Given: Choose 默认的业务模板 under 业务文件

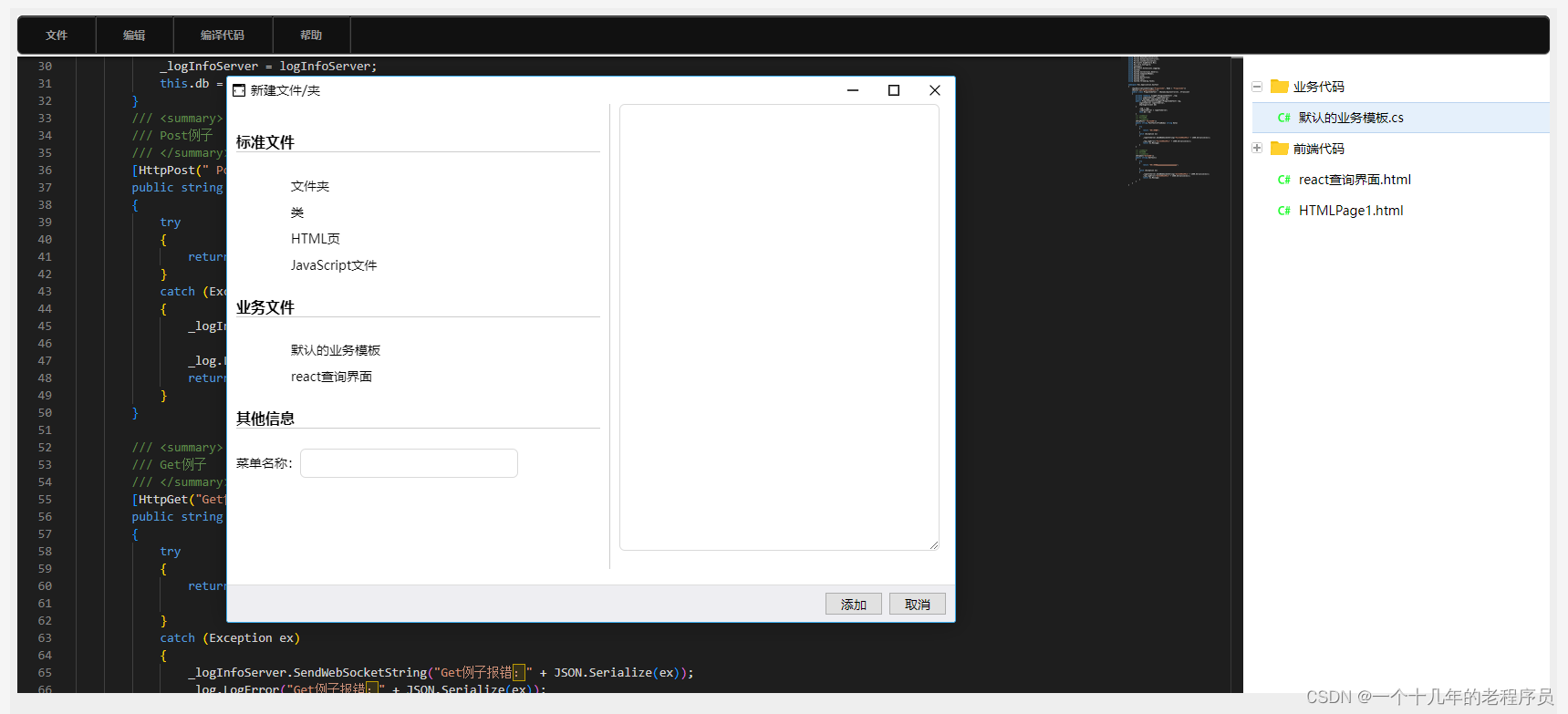Looking at the screenshot, I should pyautogui.click(x=336, y=350).
